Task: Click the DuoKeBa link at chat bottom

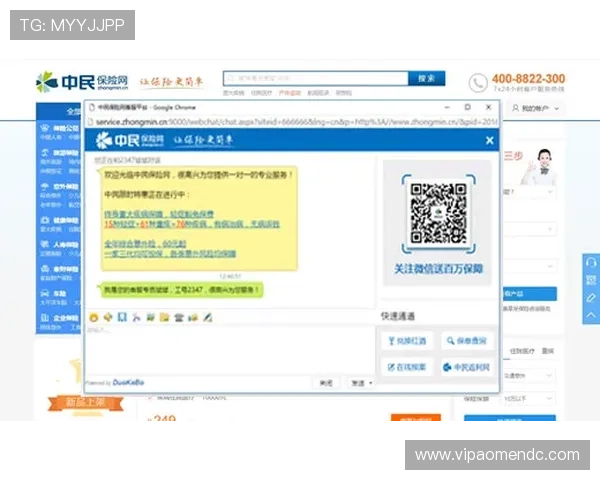Action: pos(128,382)
